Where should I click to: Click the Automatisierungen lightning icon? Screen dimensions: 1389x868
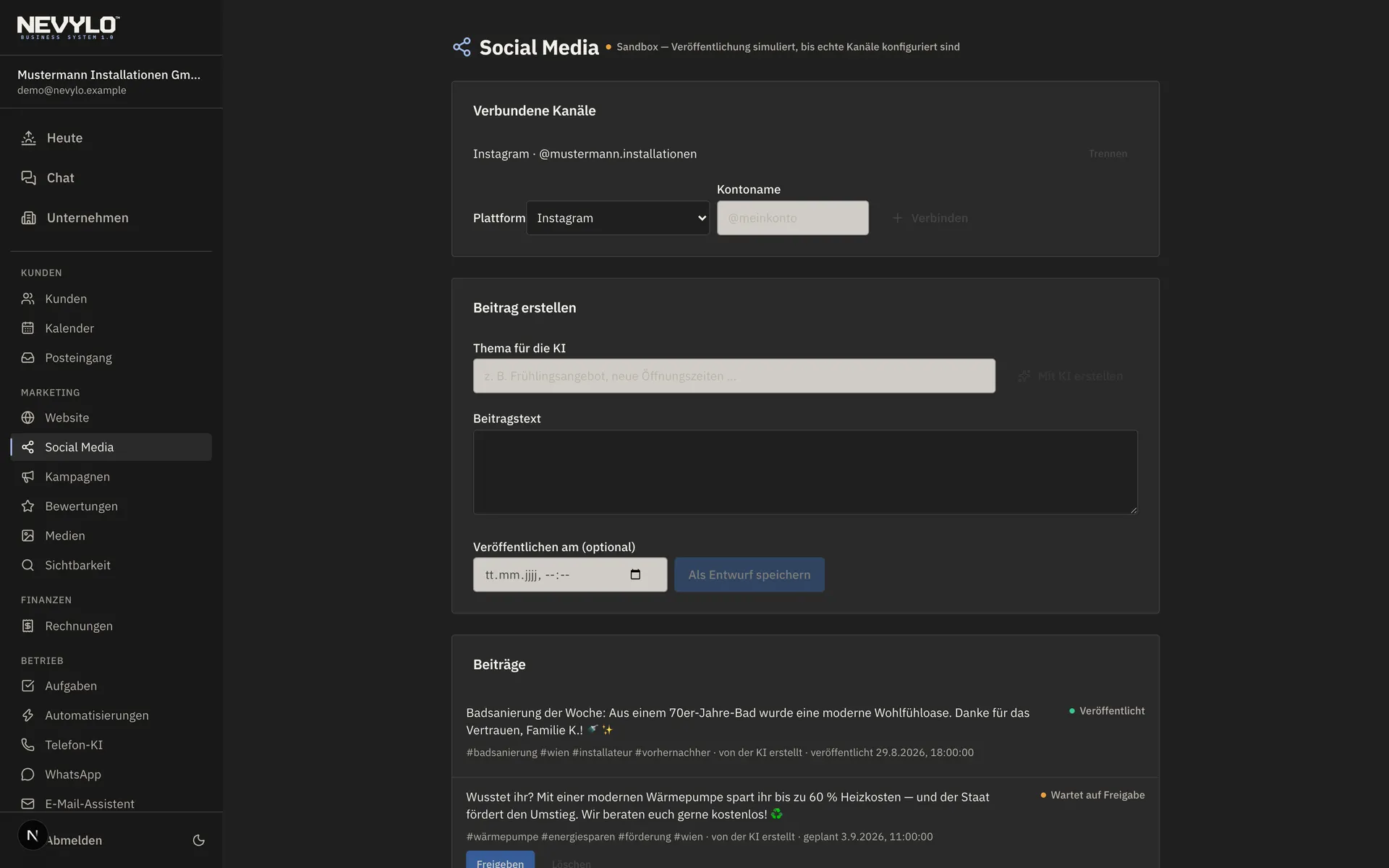pos(27,715)
